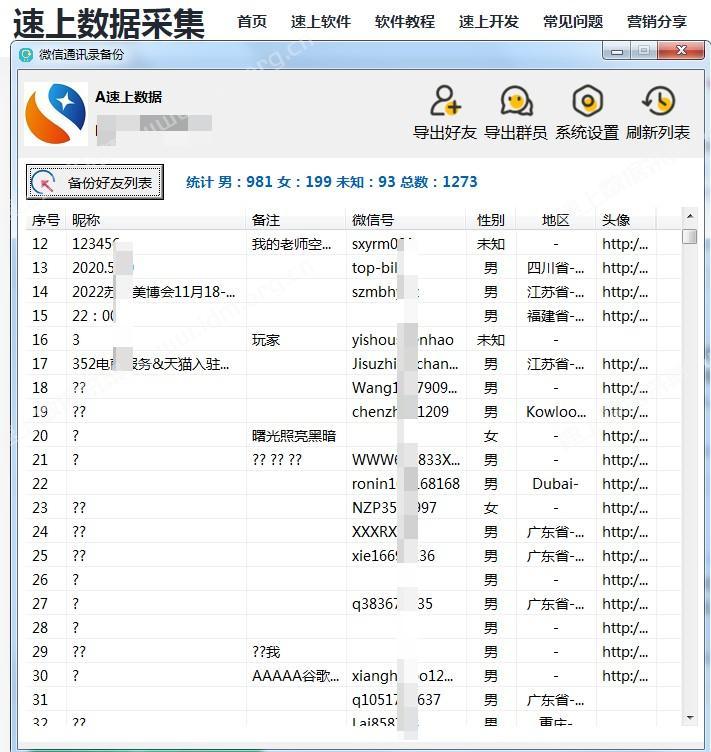This screenshot has width=711, height=752.
Task: Click the WeChat ID xie166...36
Action: (x=393, y=556)
